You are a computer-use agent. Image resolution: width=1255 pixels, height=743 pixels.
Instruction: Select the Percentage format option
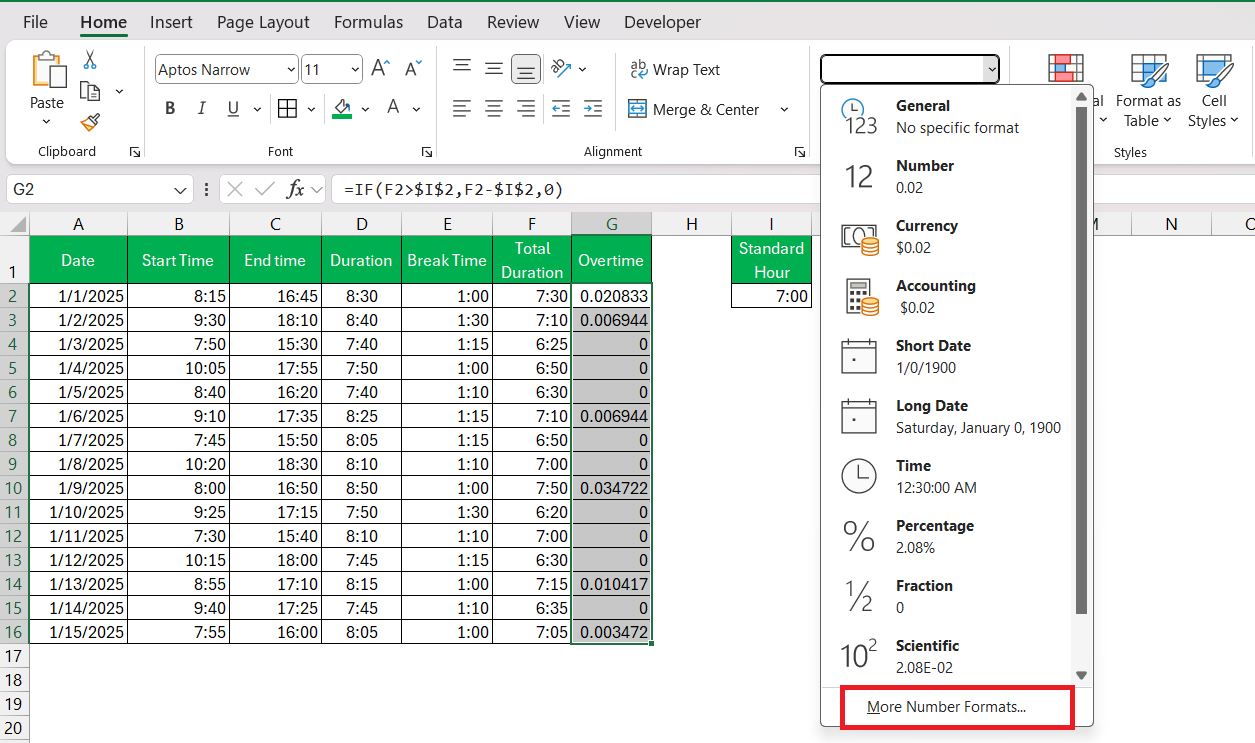pos(946,536)
